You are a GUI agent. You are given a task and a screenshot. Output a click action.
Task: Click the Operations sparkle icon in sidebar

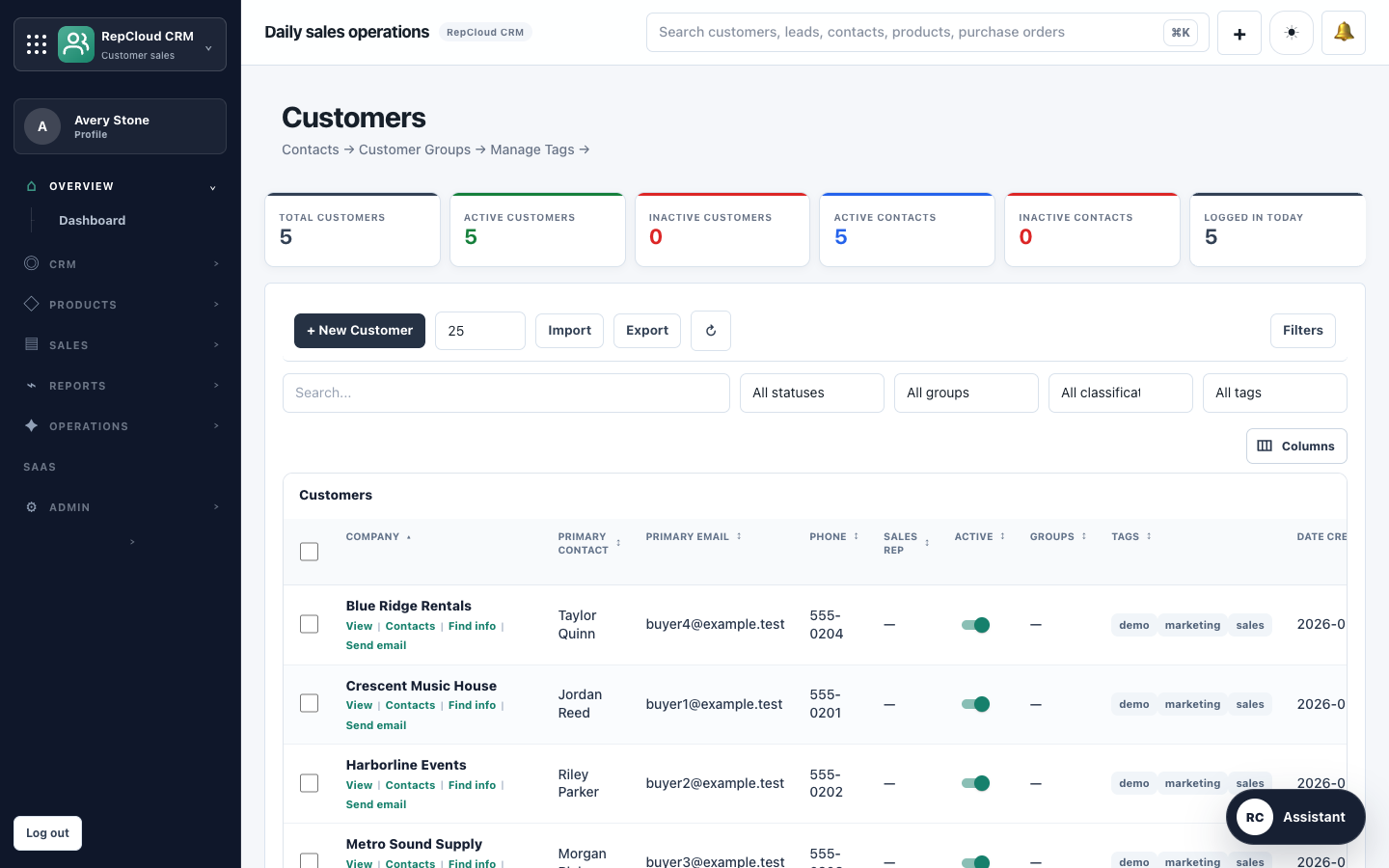(32, 425)
